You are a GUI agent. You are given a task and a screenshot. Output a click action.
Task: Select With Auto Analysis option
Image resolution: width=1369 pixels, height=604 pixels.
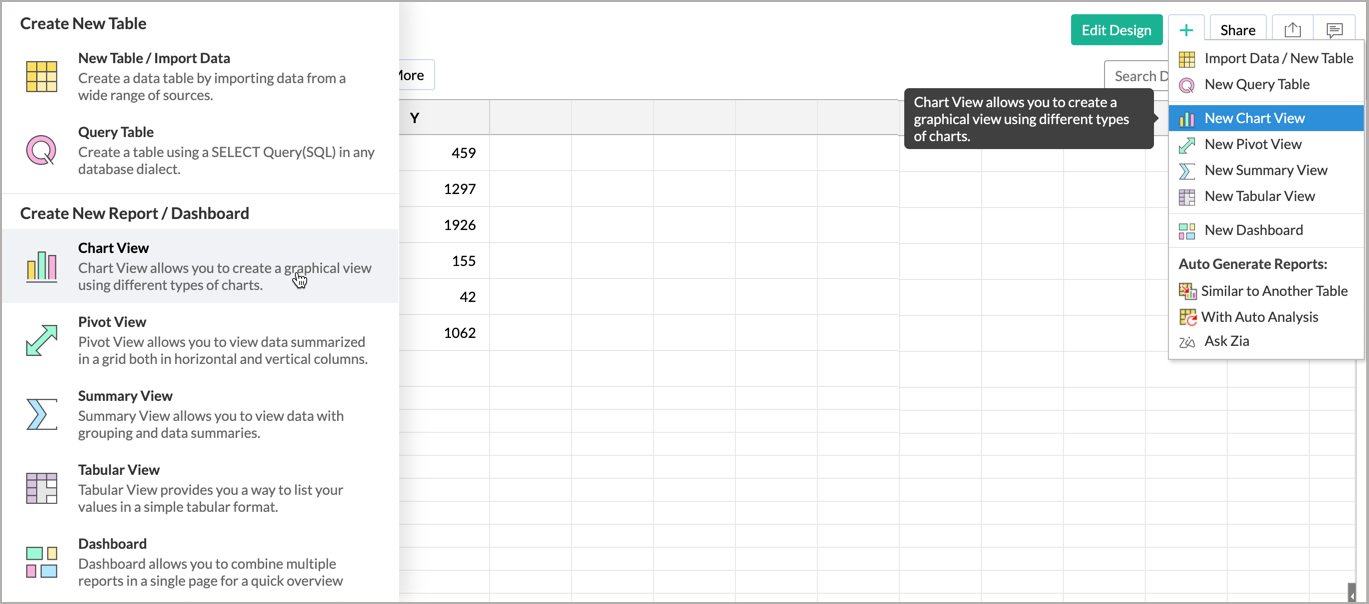[x=1259, y=317]
